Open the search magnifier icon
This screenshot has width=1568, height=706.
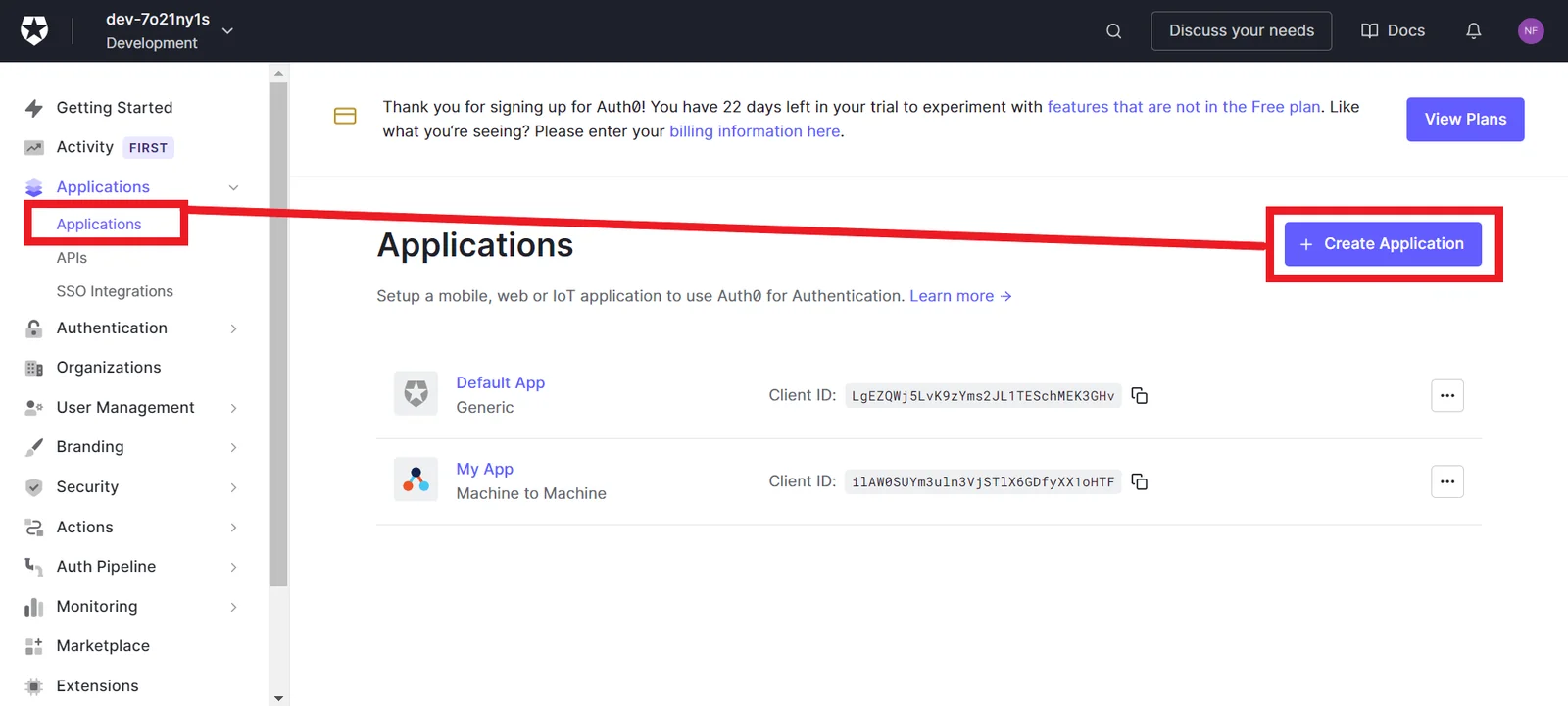coord(1114,31)
